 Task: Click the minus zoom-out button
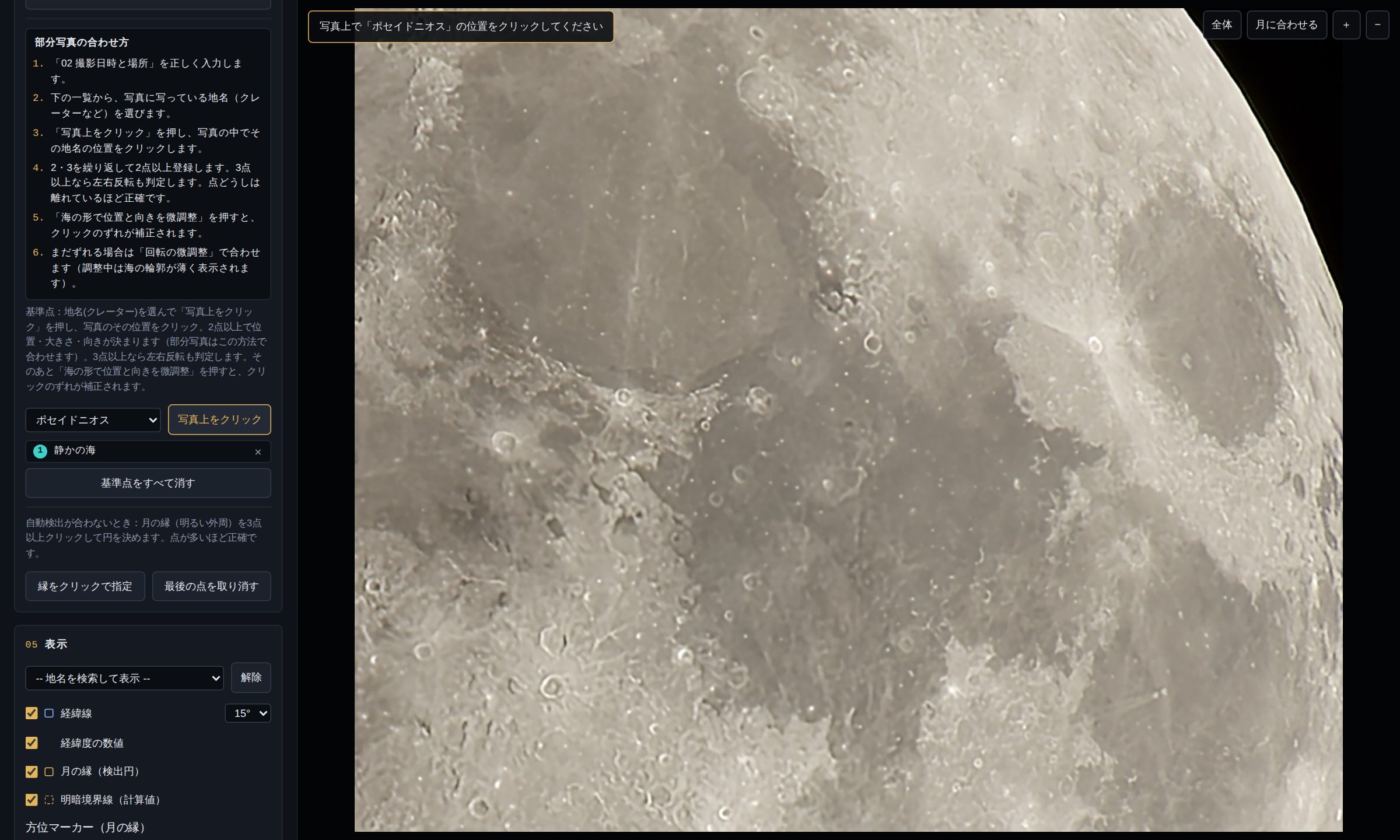click(x=1377, y=25)
